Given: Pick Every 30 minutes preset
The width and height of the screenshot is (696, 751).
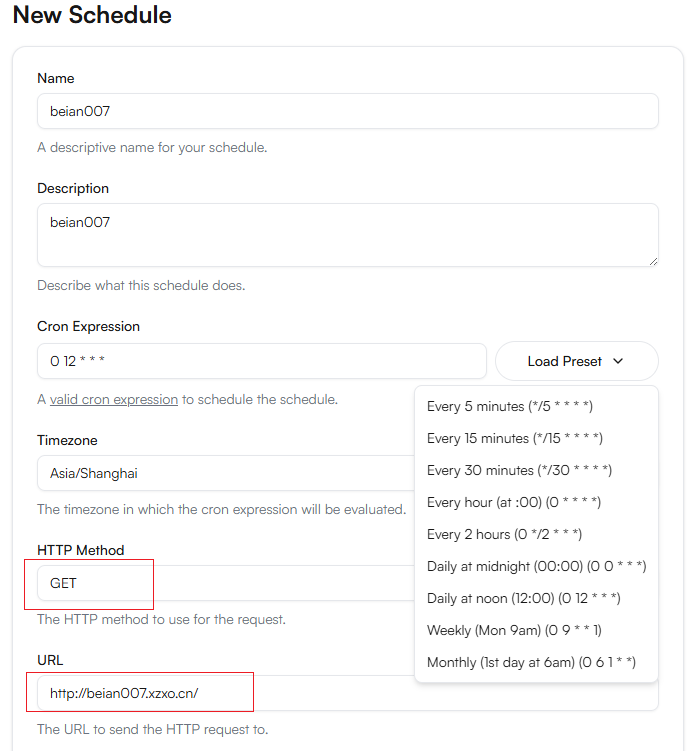Looking at the screenshot, I should (519, 470).
